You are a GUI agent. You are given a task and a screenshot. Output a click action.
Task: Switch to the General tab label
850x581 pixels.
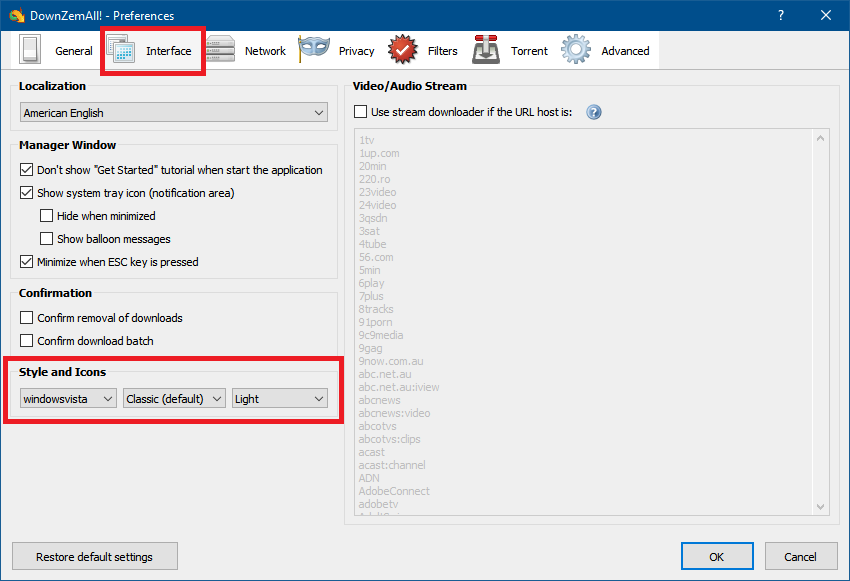click(74, 51)
